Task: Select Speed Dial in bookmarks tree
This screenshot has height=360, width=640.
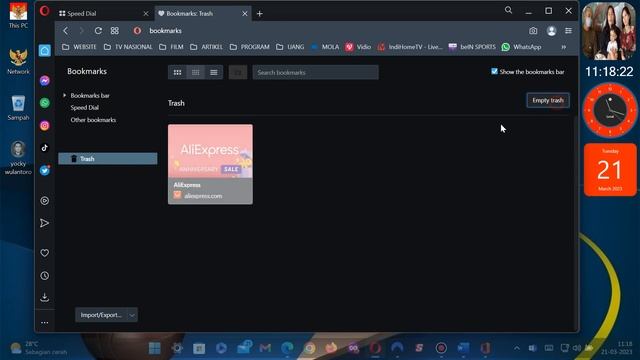Action: click(x=84, y=107)
